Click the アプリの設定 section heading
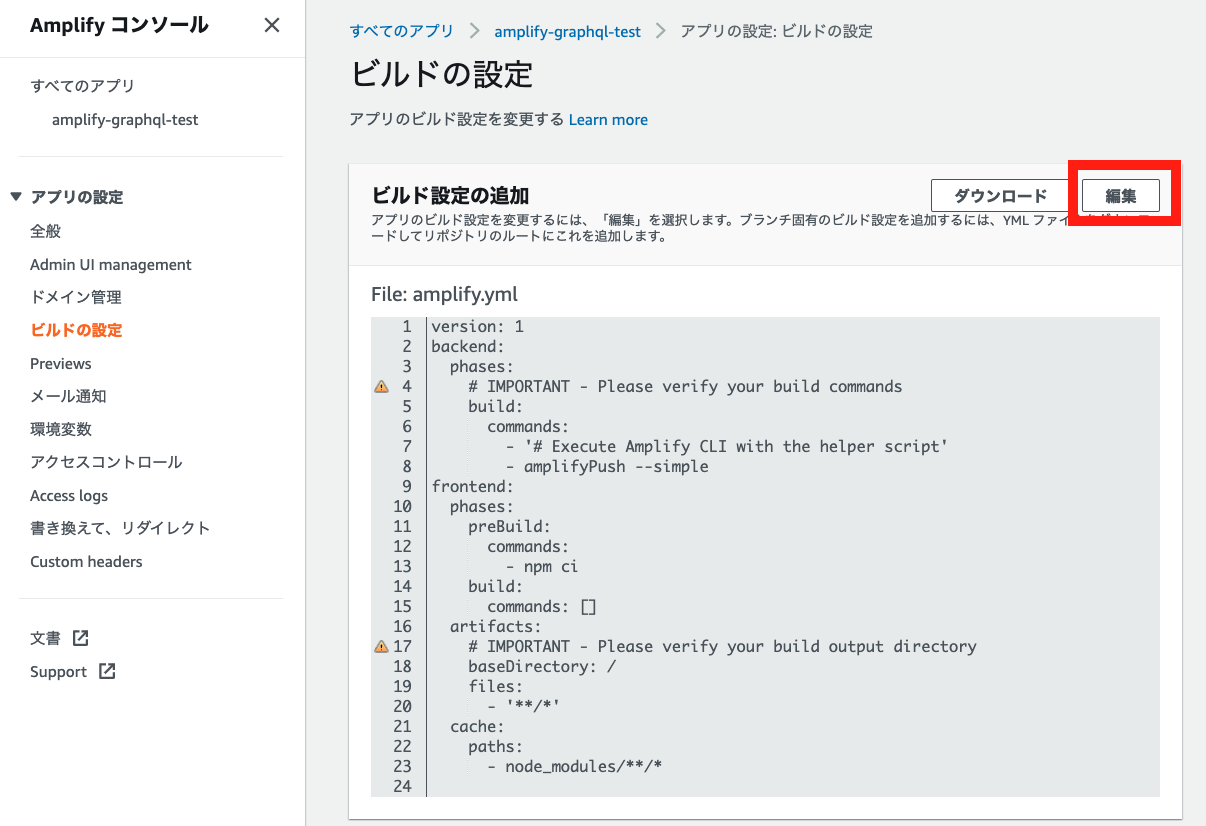 coord(77,197)
